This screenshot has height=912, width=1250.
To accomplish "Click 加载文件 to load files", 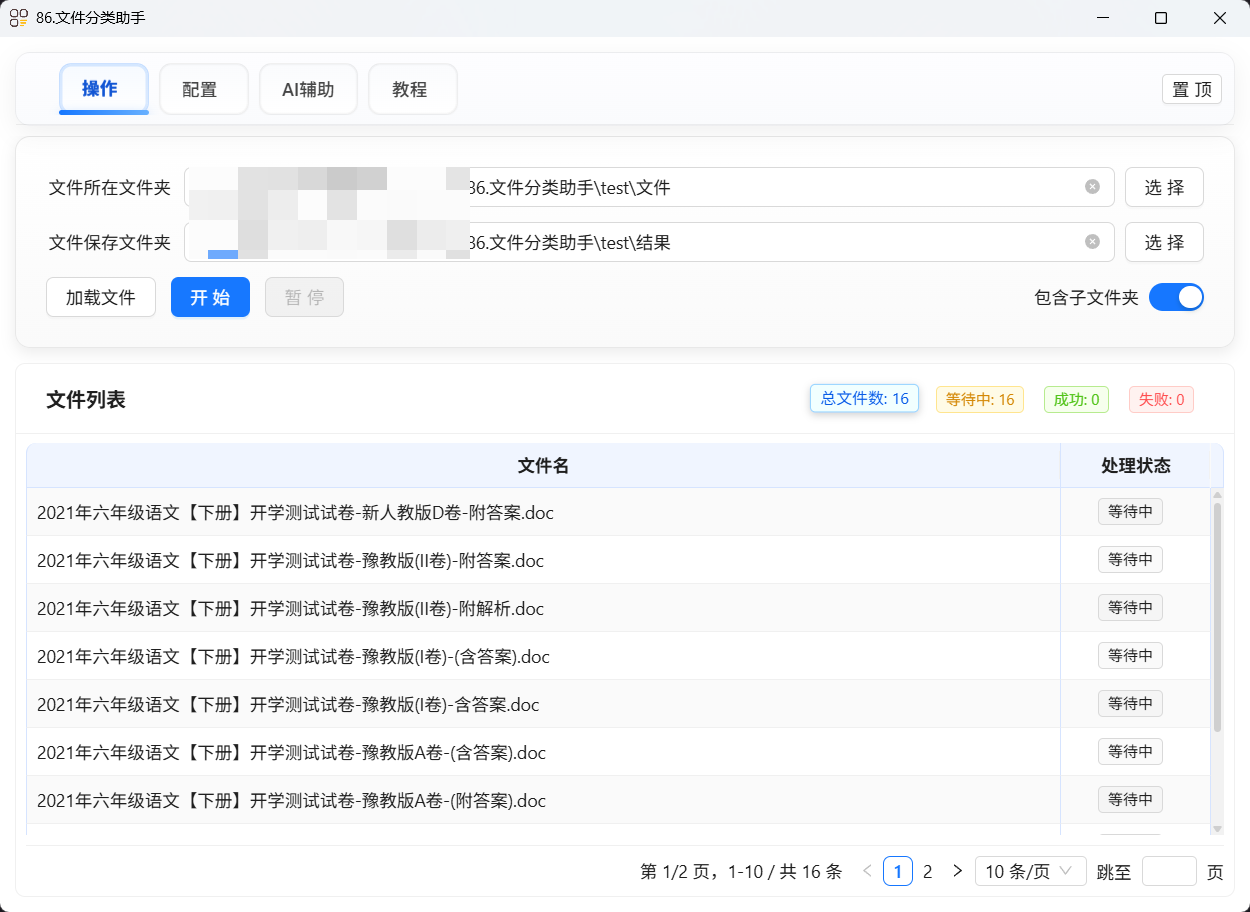I will pos(100,297).
